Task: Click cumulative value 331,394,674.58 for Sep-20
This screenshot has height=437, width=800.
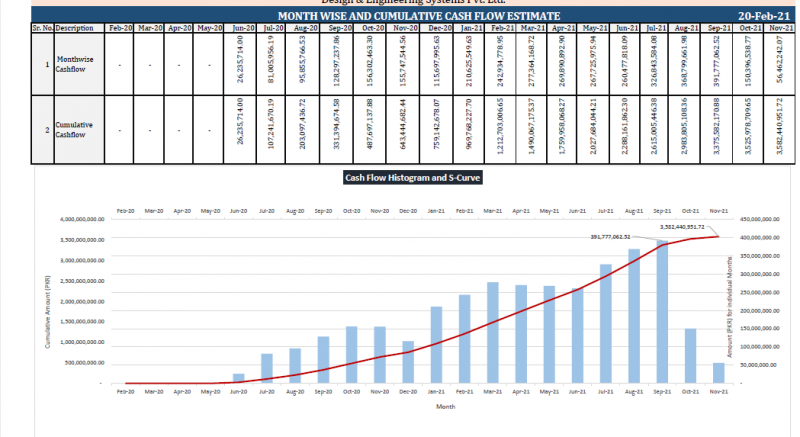Action: pos(336,123)
